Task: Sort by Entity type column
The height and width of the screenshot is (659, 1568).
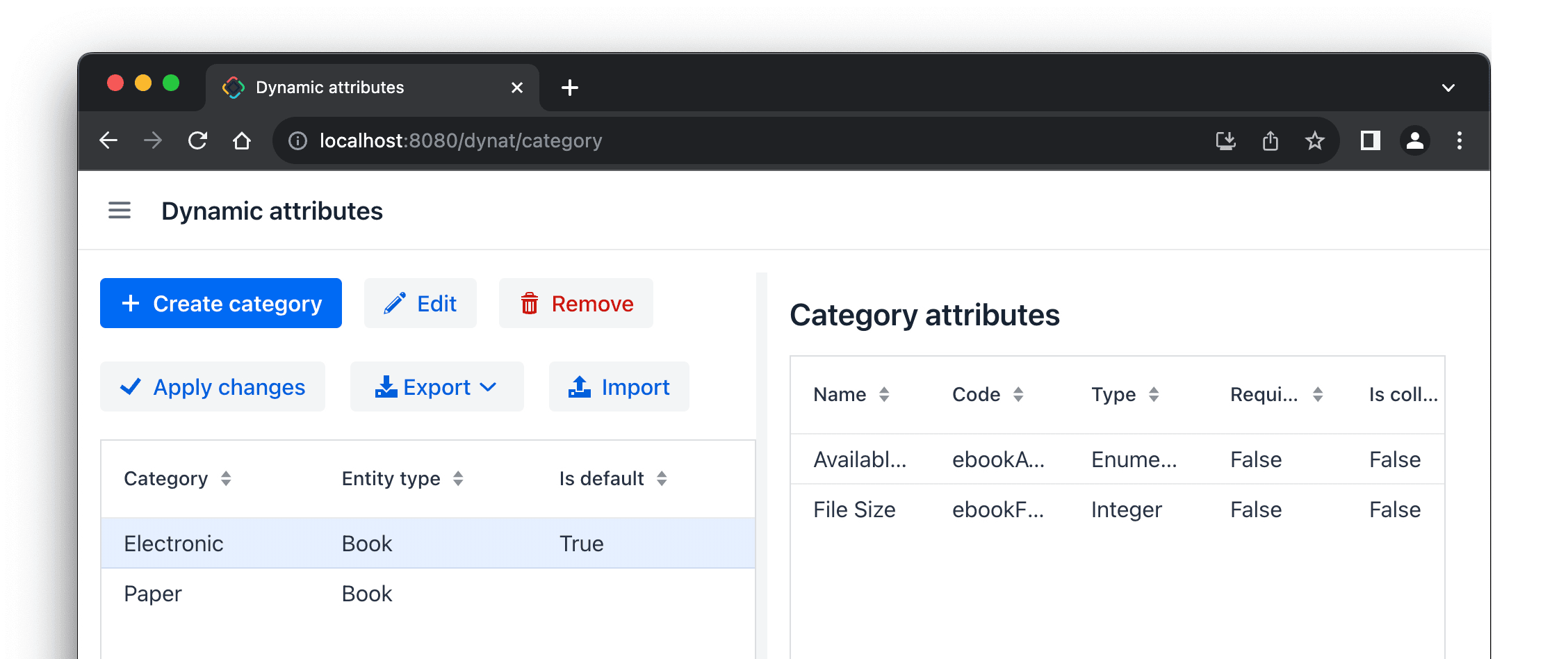Action: pos(458,478)
